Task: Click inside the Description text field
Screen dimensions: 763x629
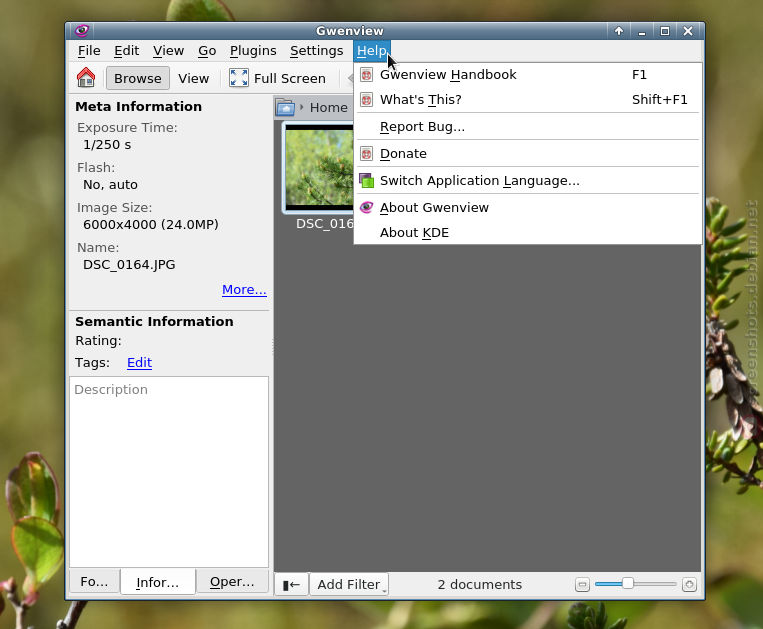Action: [x=169, y=471]
